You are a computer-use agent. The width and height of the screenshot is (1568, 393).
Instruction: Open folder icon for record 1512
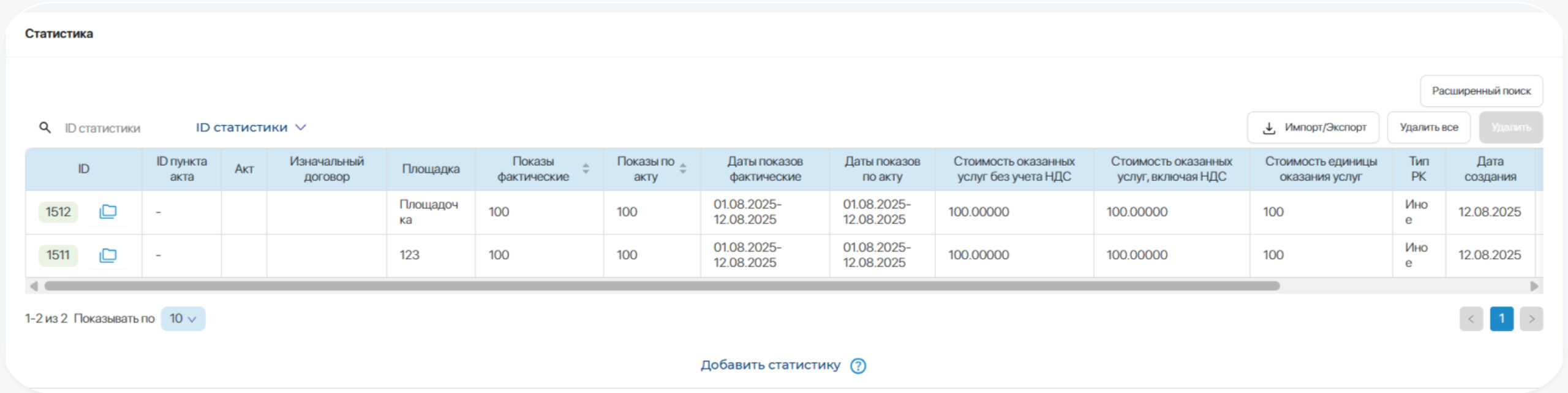[x=108, y=212]
